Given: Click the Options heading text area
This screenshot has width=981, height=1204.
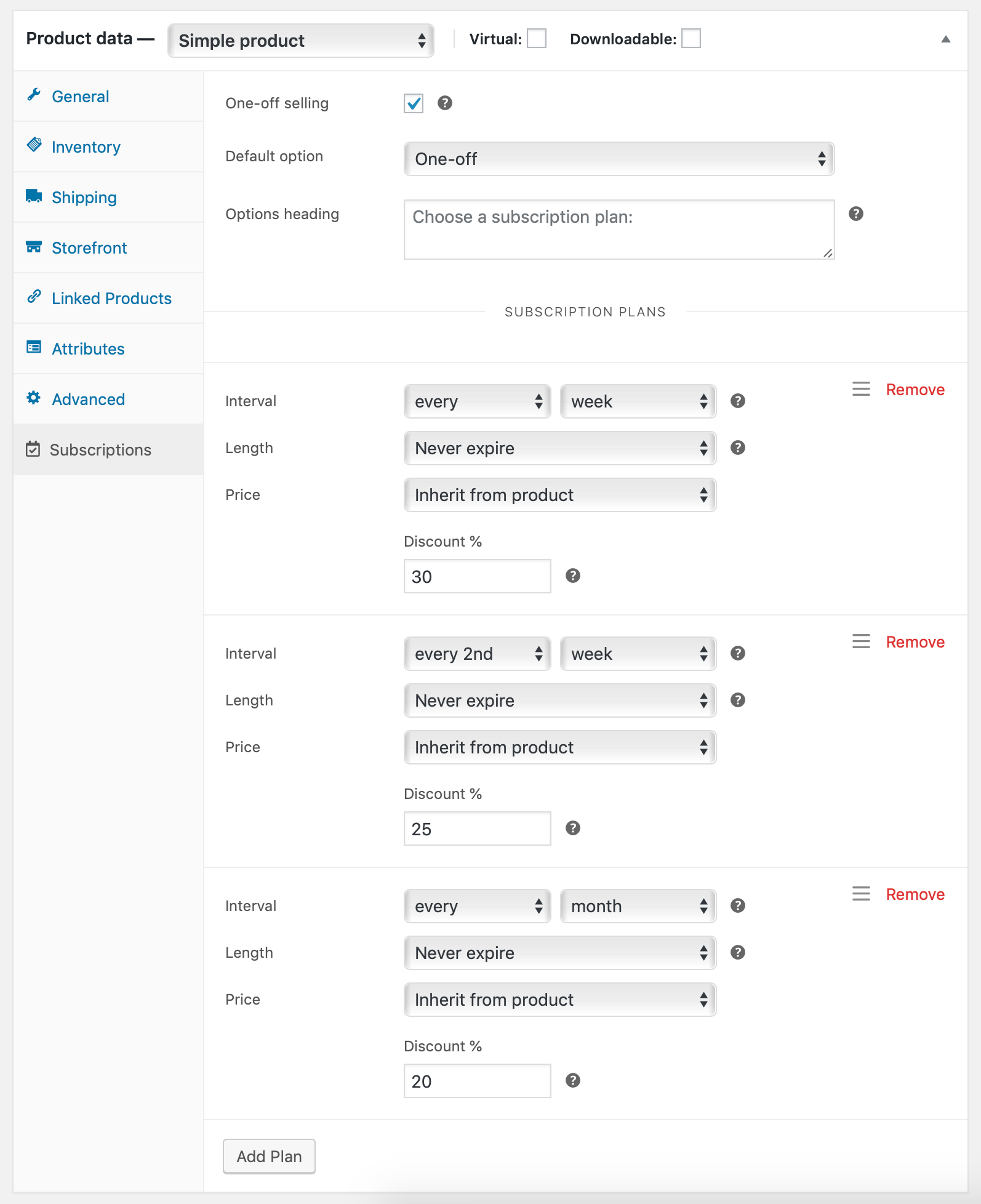Looking at the screenshot, I should coord(619,229).
